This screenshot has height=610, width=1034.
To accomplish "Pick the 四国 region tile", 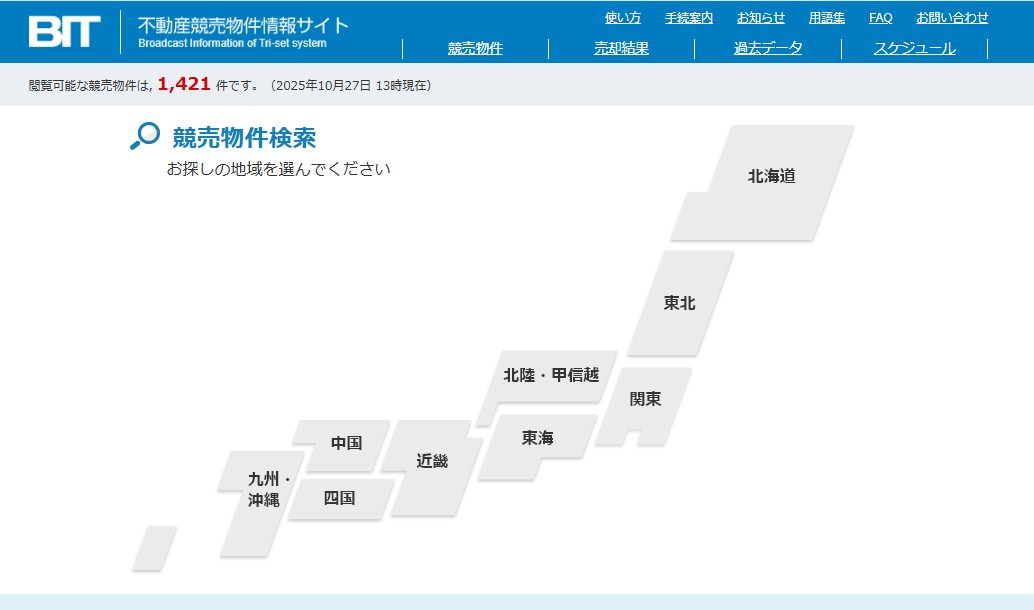I will click(339, 498).
